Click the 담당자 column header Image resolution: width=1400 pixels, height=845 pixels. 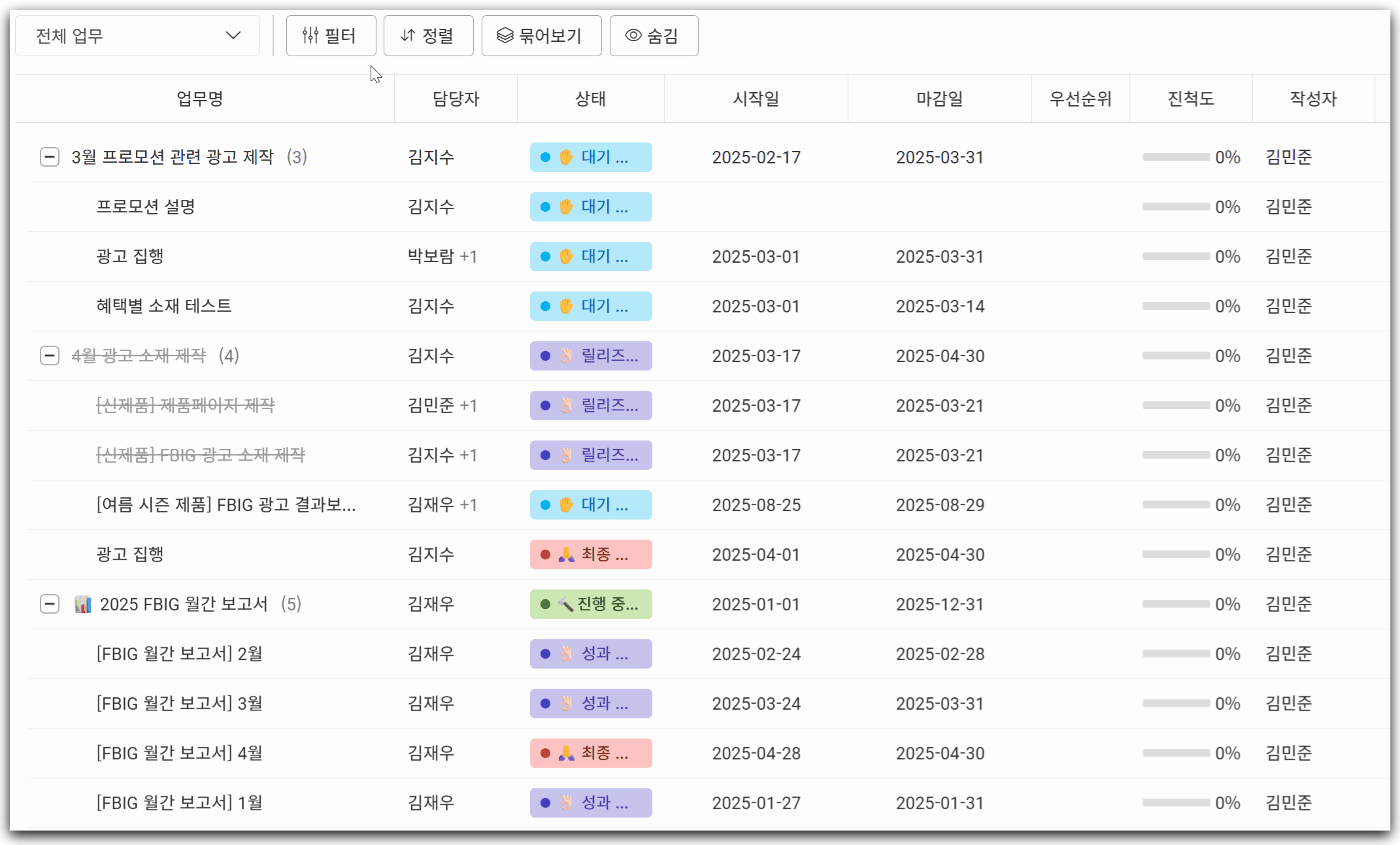456,99
